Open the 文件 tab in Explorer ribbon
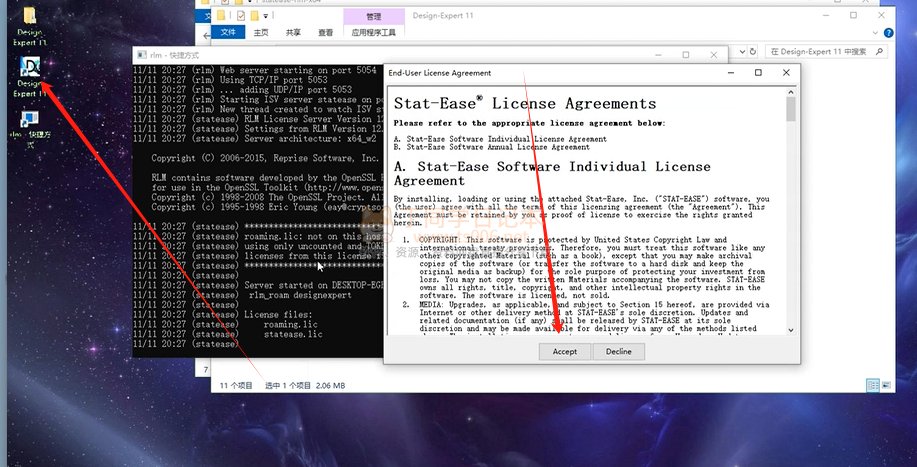The image size is (917, 467). [227, 33]
